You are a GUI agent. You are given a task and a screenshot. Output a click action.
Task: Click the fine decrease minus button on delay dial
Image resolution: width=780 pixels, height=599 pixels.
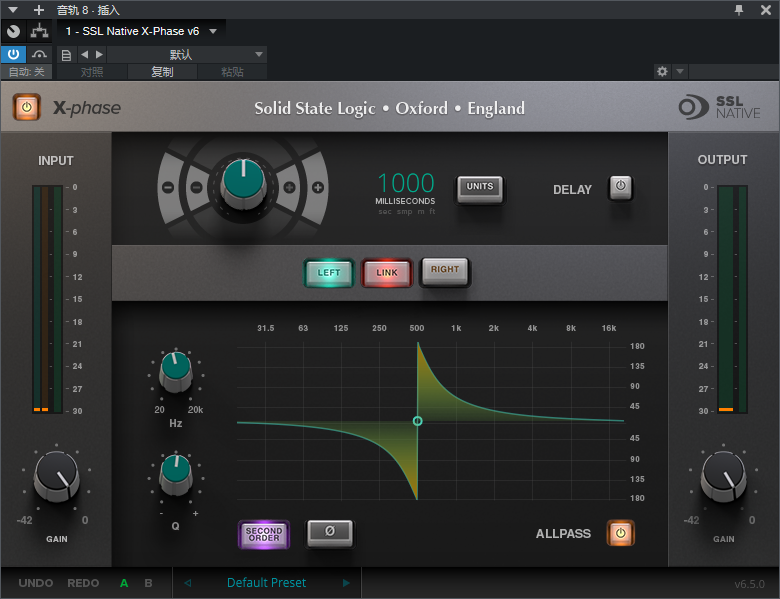coord(196,188)
